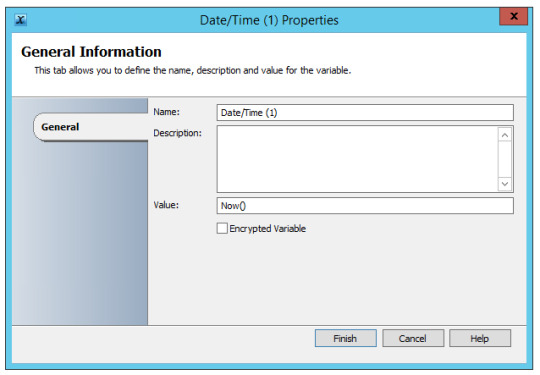This screenshot has height=375, width=540.
Task: Click the dialog title Date/Time (1) Properties
Action: 269,20
